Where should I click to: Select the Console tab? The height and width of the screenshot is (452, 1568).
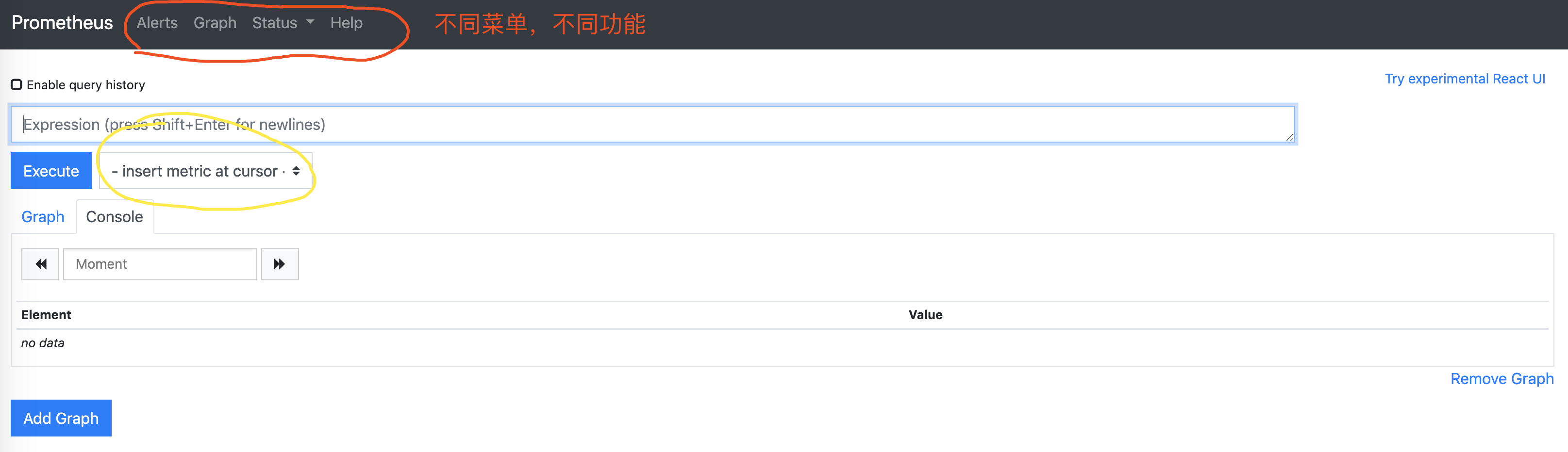(115, 217)
